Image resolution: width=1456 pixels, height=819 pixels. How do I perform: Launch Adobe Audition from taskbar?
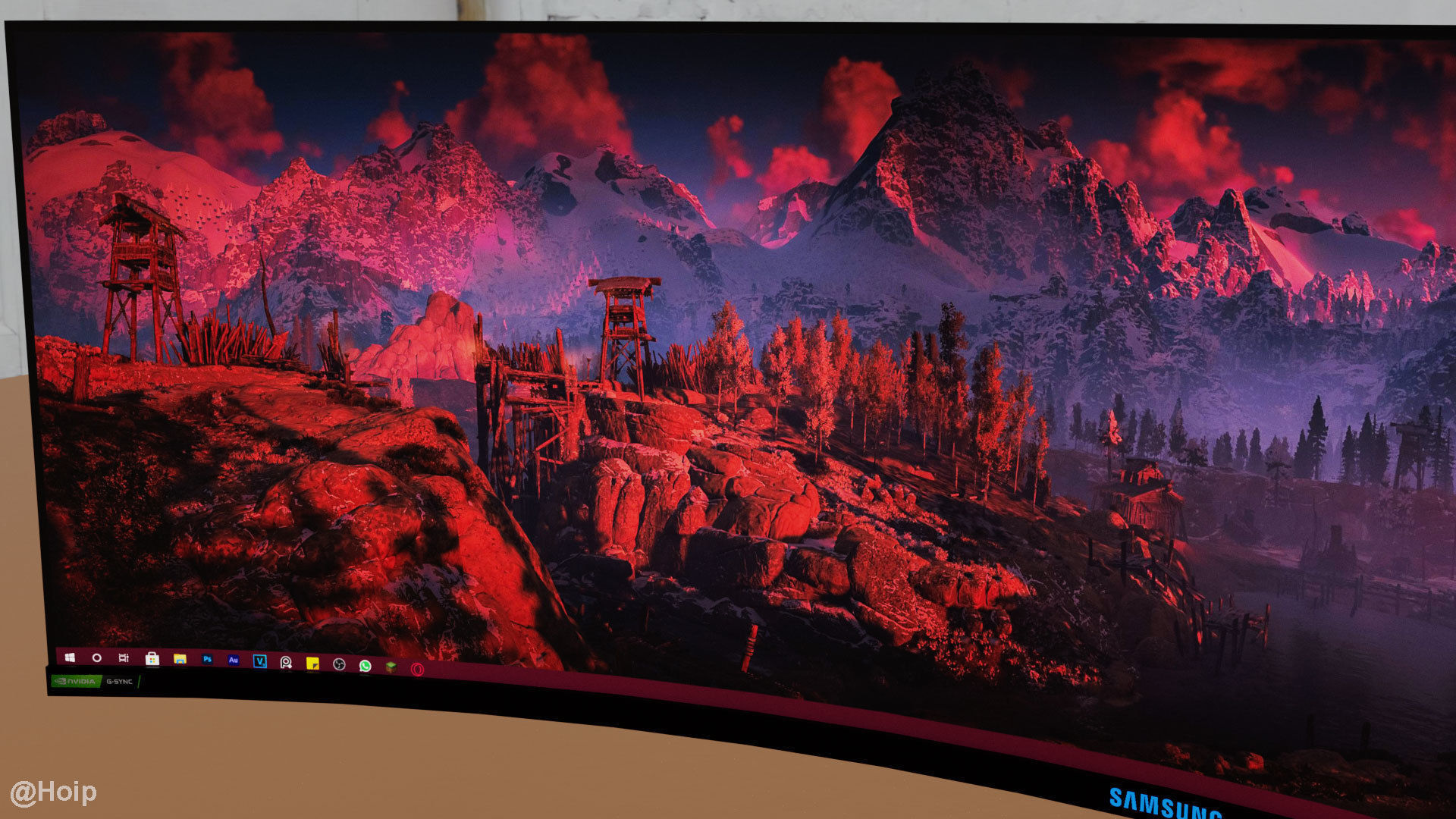click(x=234, y=661)
